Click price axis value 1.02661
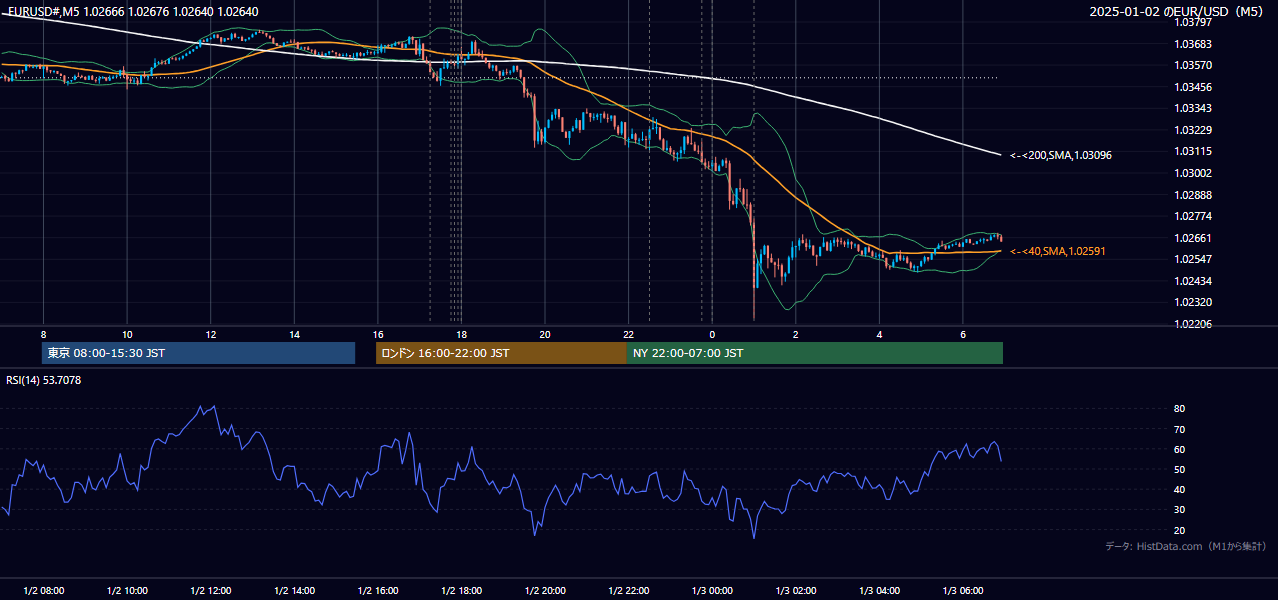 point(1193,238)
